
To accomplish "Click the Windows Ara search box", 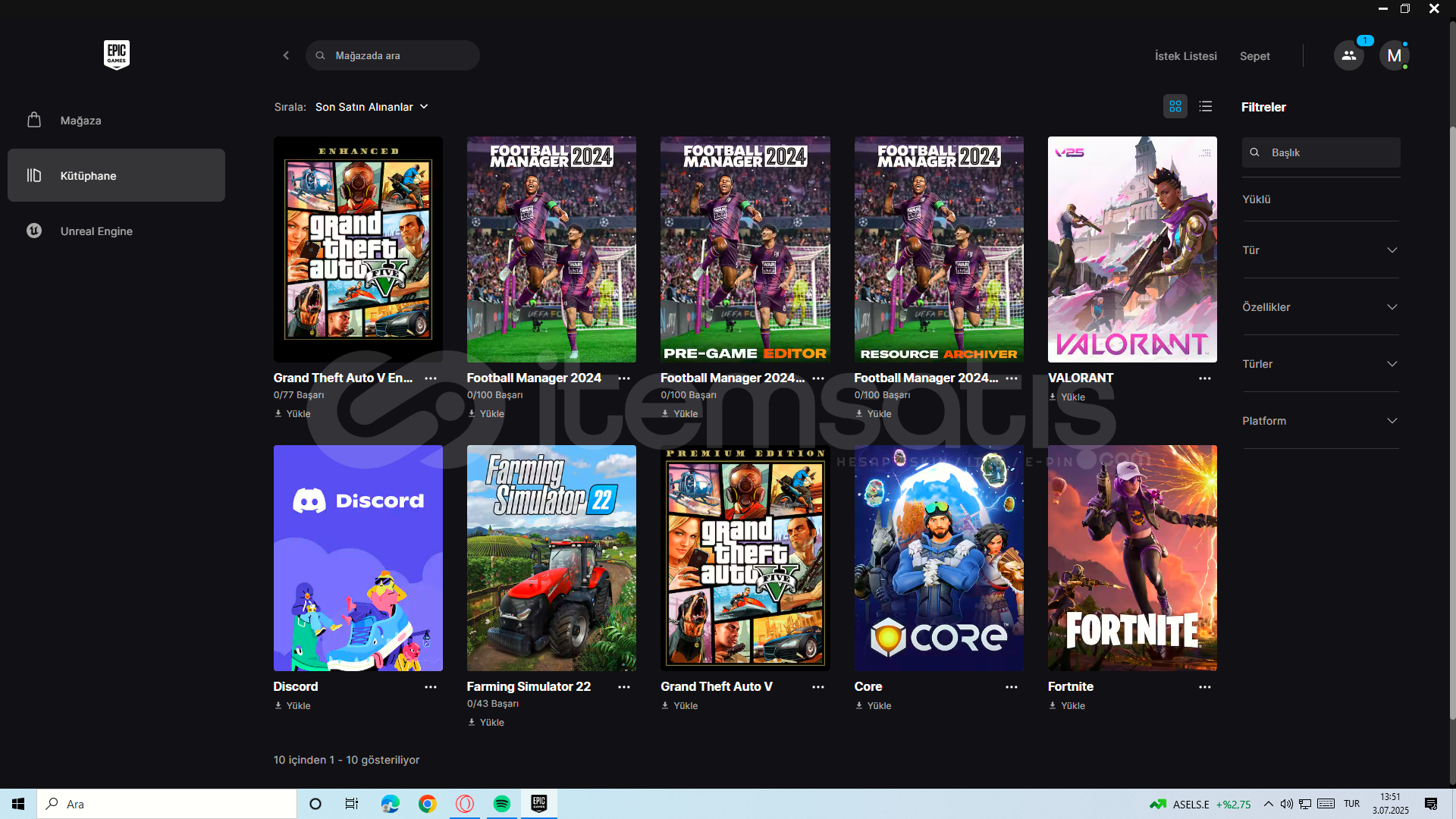I will [167, 804].
